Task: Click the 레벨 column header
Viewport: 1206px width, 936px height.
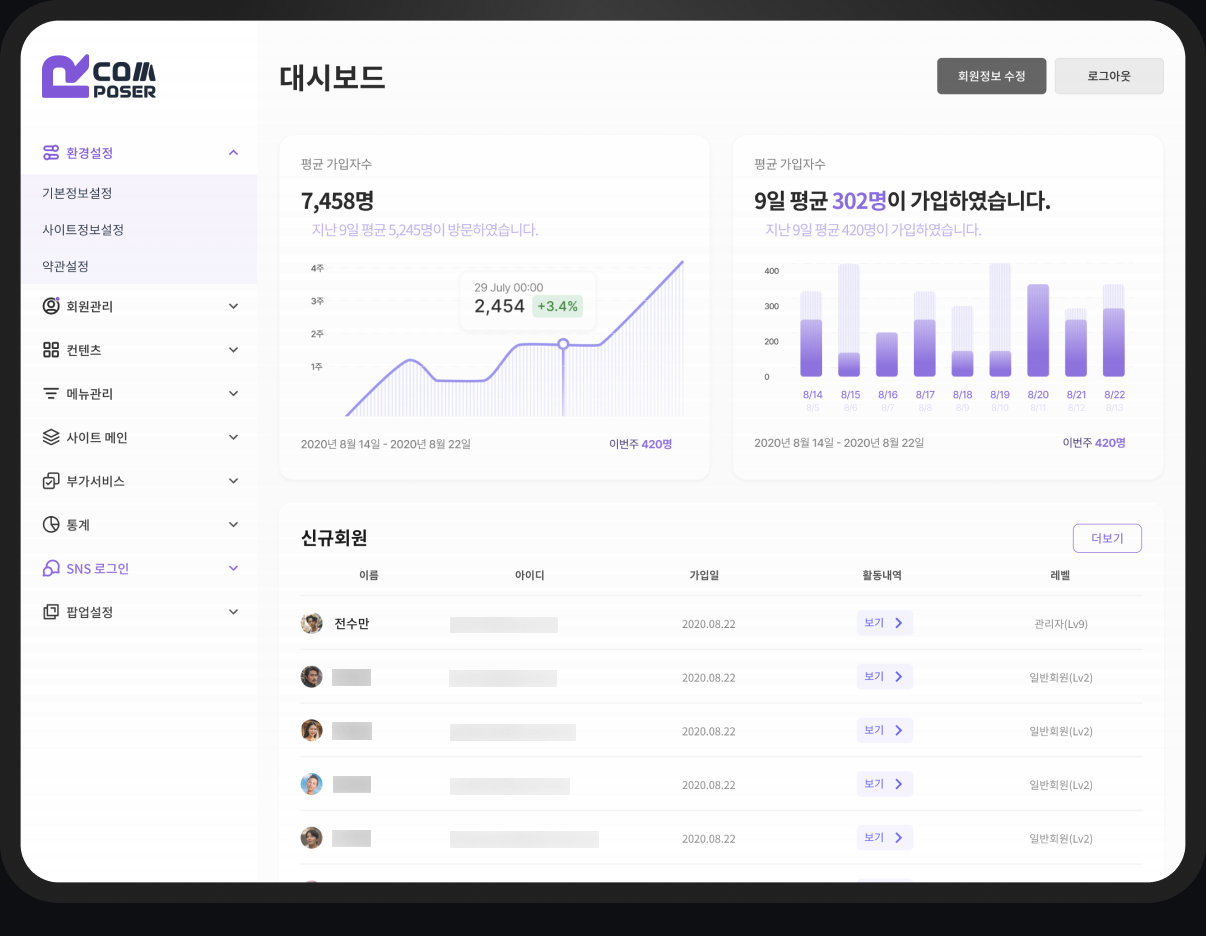Action: click(x=1060, y=575)
